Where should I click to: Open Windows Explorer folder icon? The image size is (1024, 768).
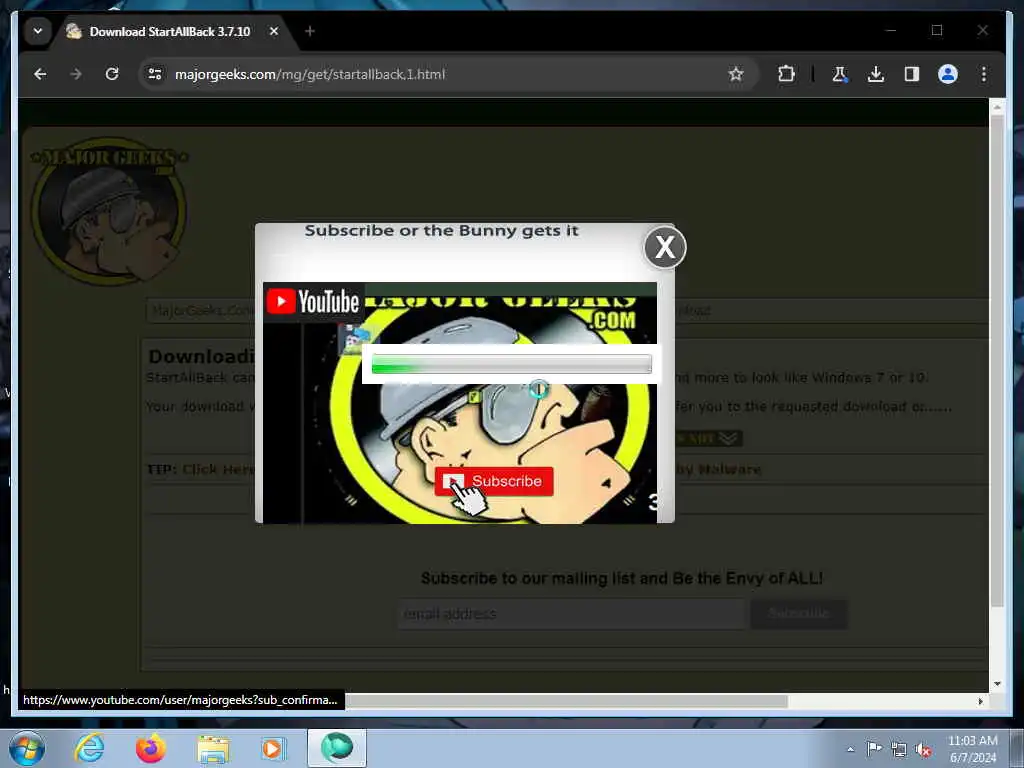(x=213, y=748)
